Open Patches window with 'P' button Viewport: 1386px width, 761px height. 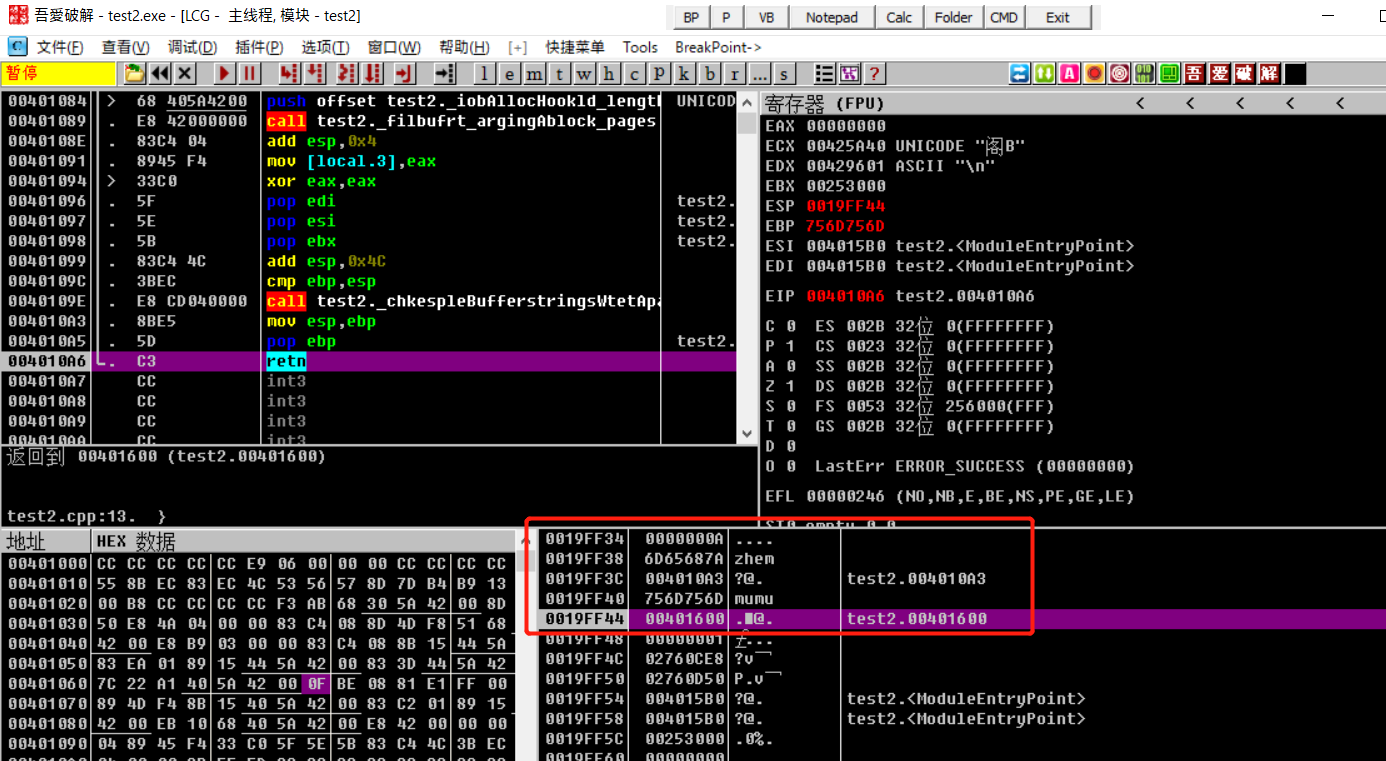click(x=659, y=74)
